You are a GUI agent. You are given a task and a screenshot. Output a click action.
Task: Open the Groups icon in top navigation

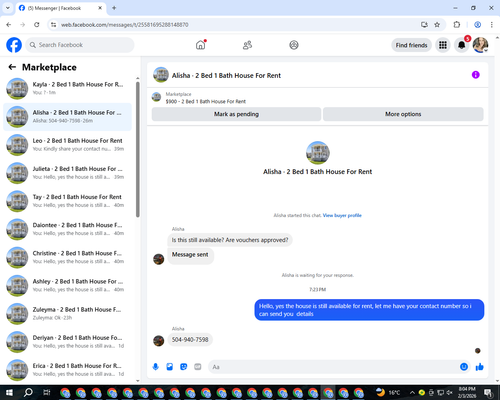coord(294,45)
